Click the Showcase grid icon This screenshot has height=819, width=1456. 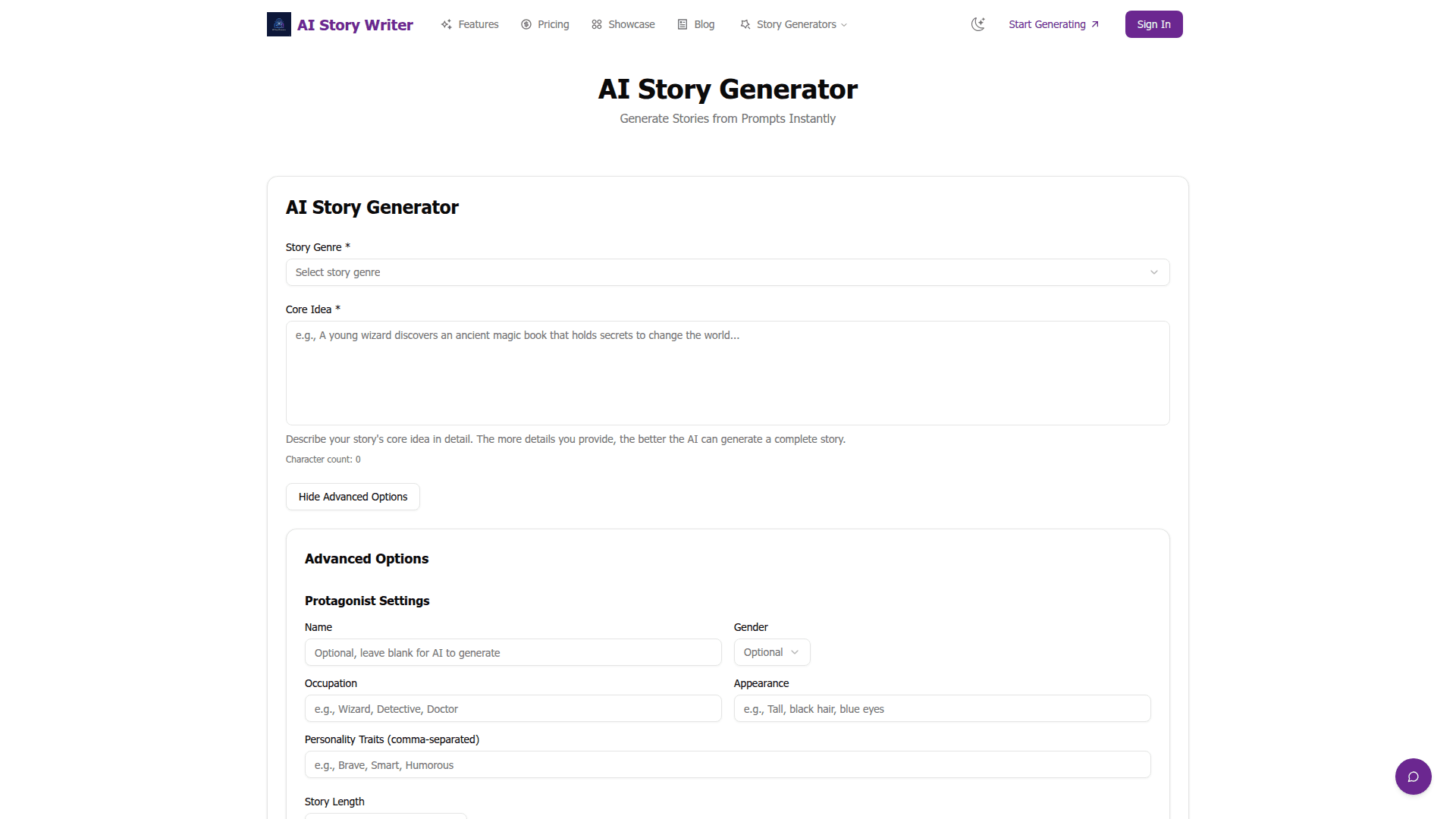click(x=596, y=24)
